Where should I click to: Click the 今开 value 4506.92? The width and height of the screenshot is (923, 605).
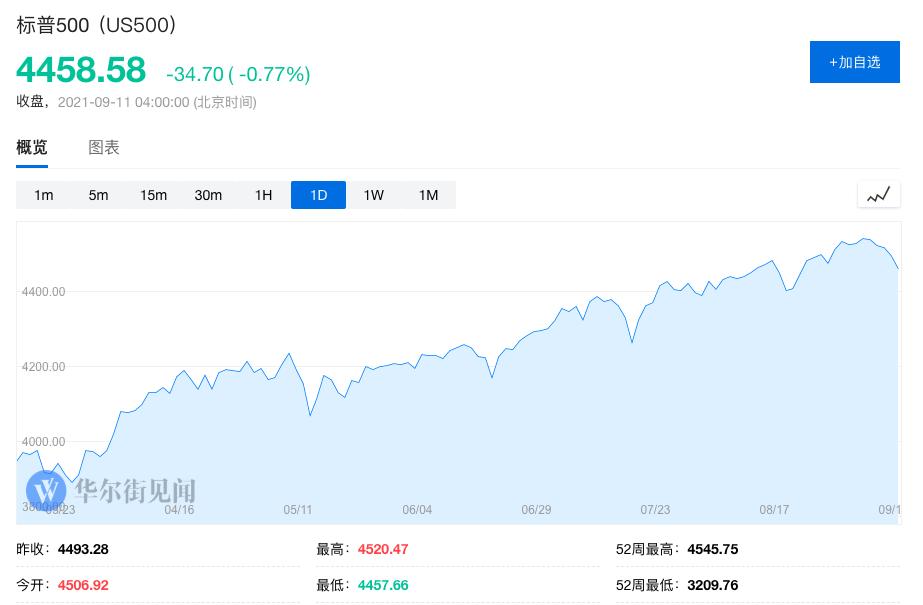coord(83,585)
